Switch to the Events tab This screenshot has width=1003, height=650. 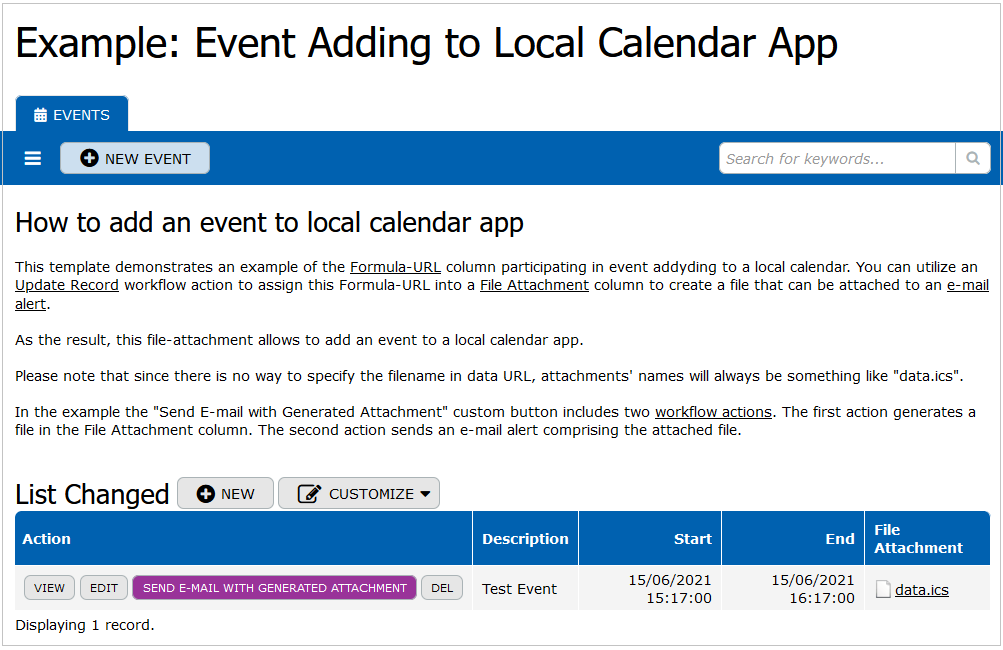pos(72,115)
